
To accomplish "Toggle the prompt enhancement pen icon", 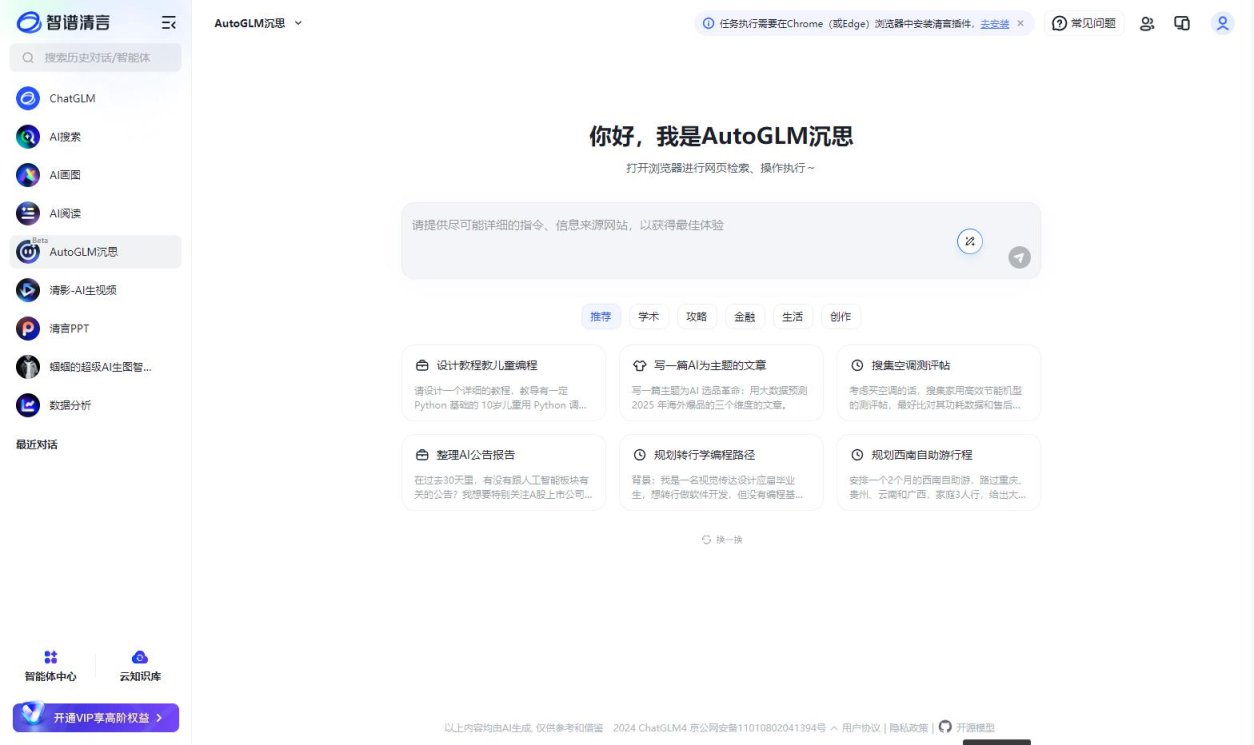I will [969, 241].
